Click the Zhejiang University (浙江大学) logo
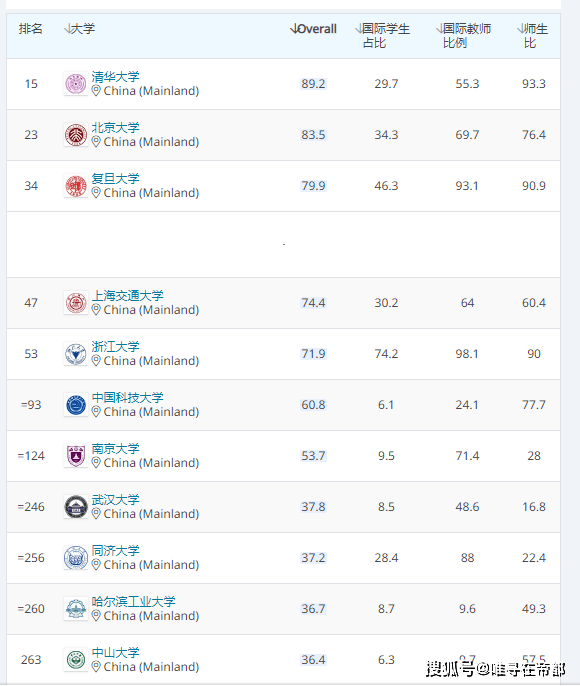The height and width of the screenshot is (686, 580). coord(76,354)
